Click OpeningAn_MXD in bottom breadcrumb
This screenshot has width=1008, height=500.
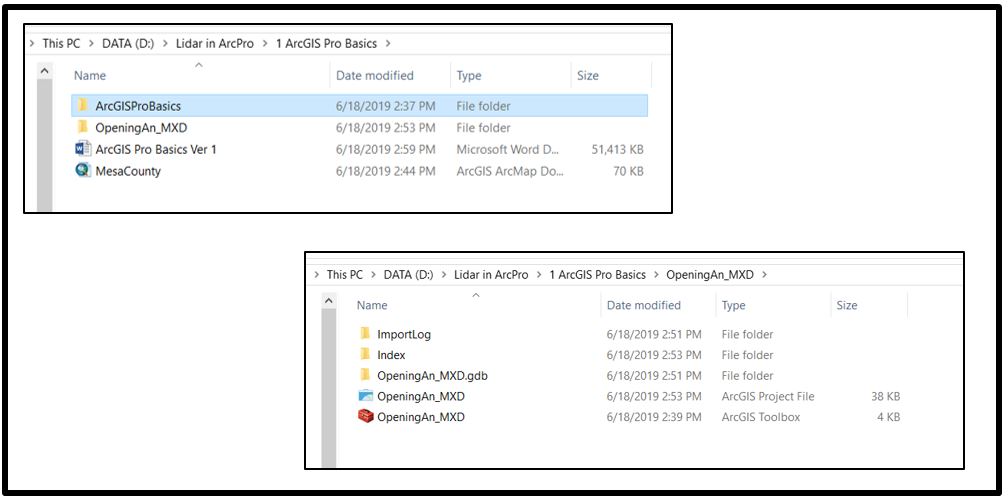point(710,274)
